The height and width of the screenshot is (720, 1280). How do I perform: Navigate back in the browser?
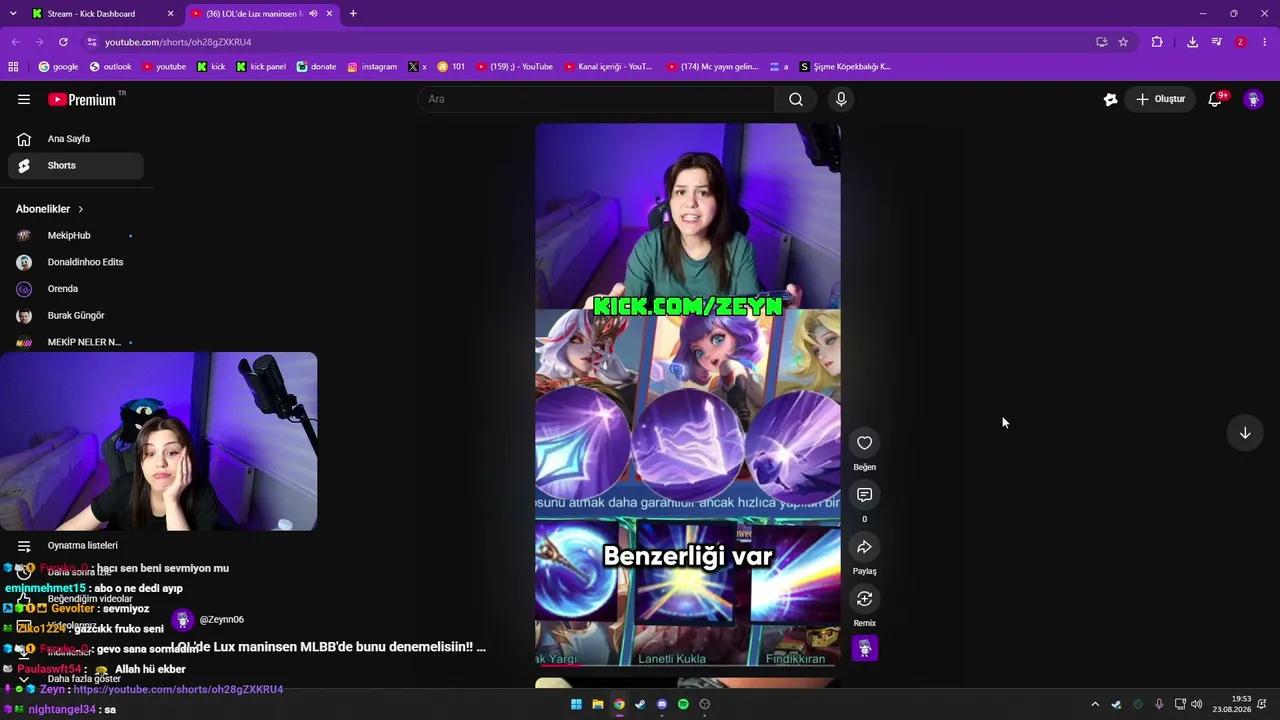(15, 42)
